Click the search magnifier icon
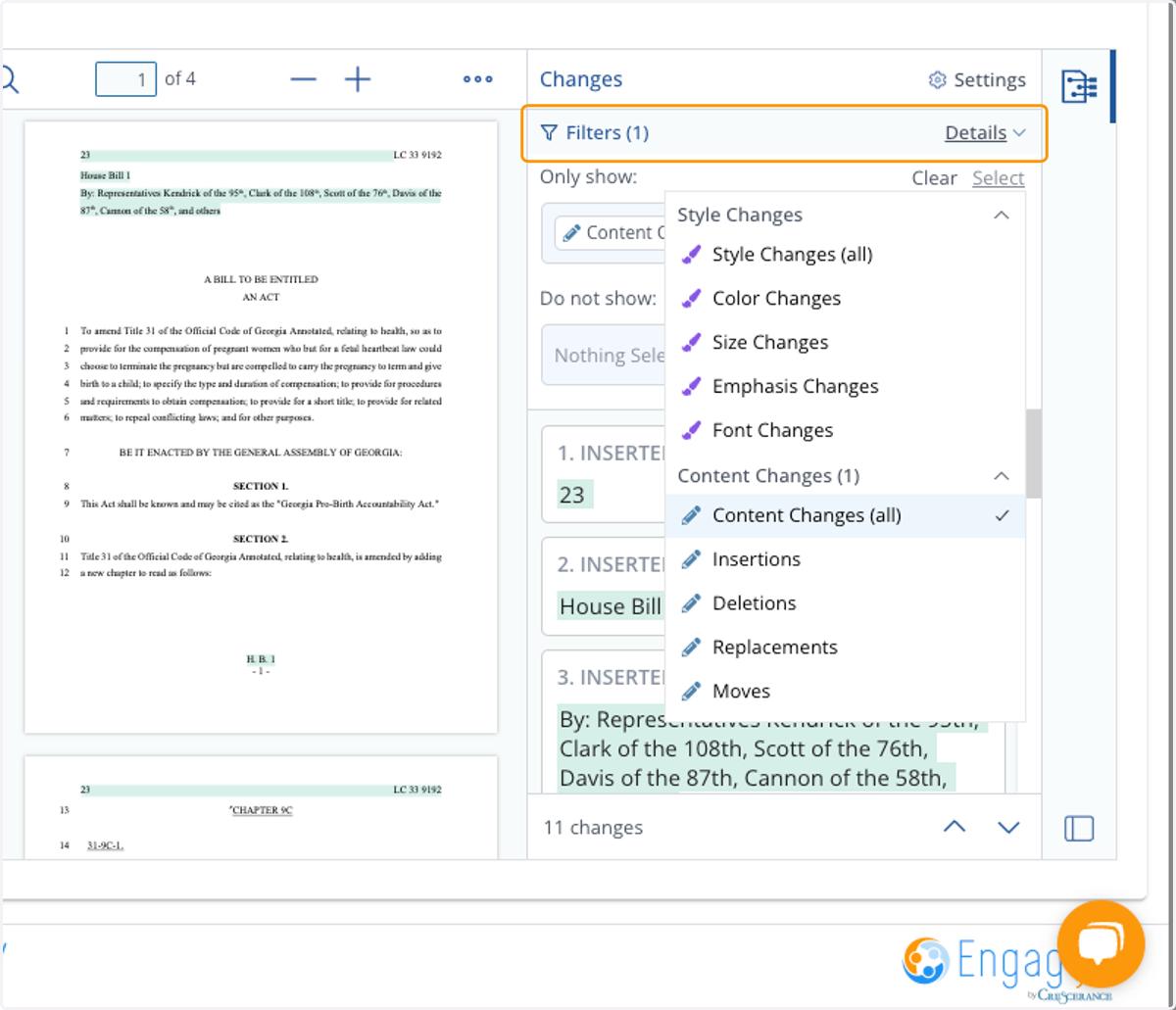1176x1010 pixels. 10,79
